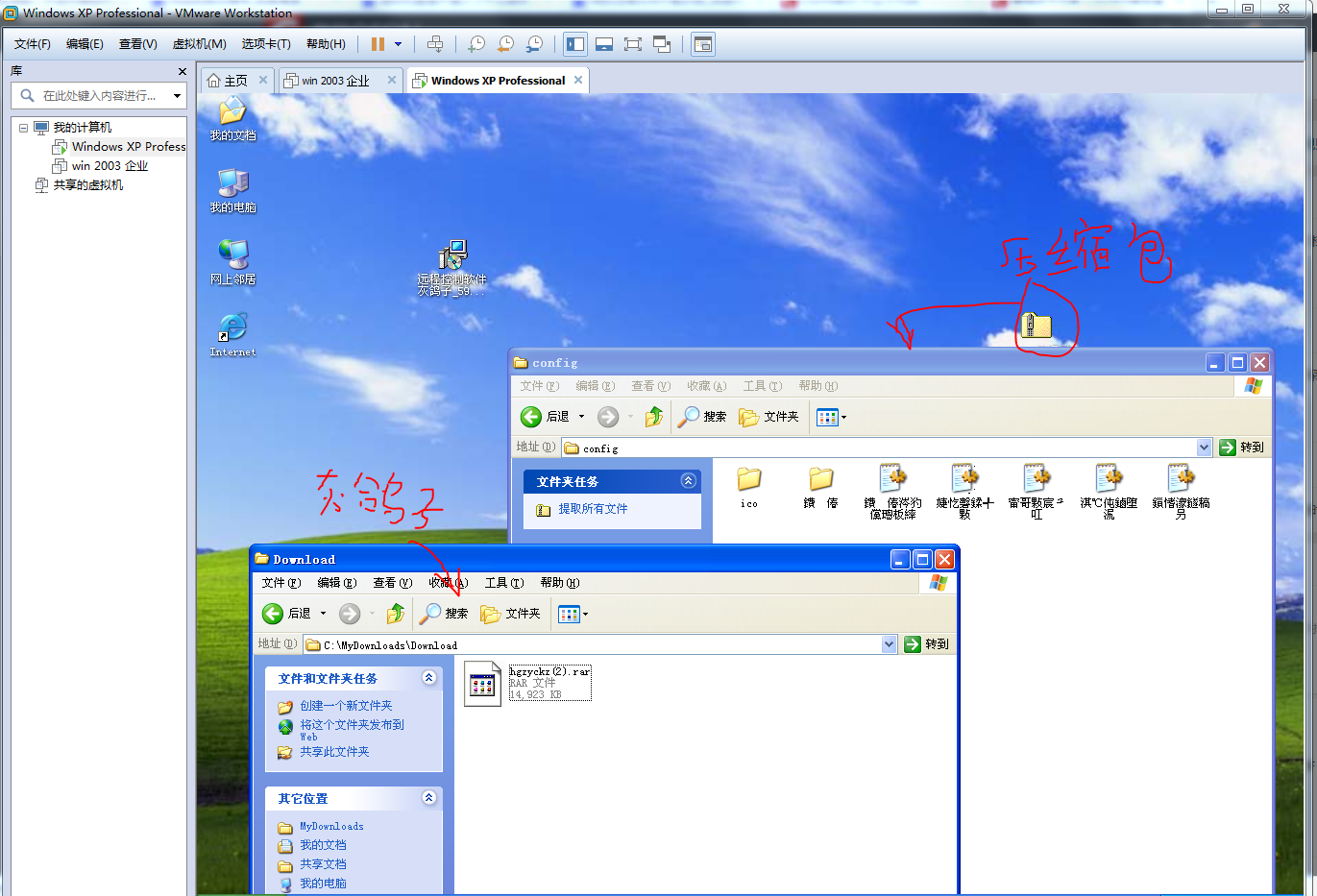Click the 将这个文件夹发布到 Web link
This screenshot has height=896, width=1317.
352,730
